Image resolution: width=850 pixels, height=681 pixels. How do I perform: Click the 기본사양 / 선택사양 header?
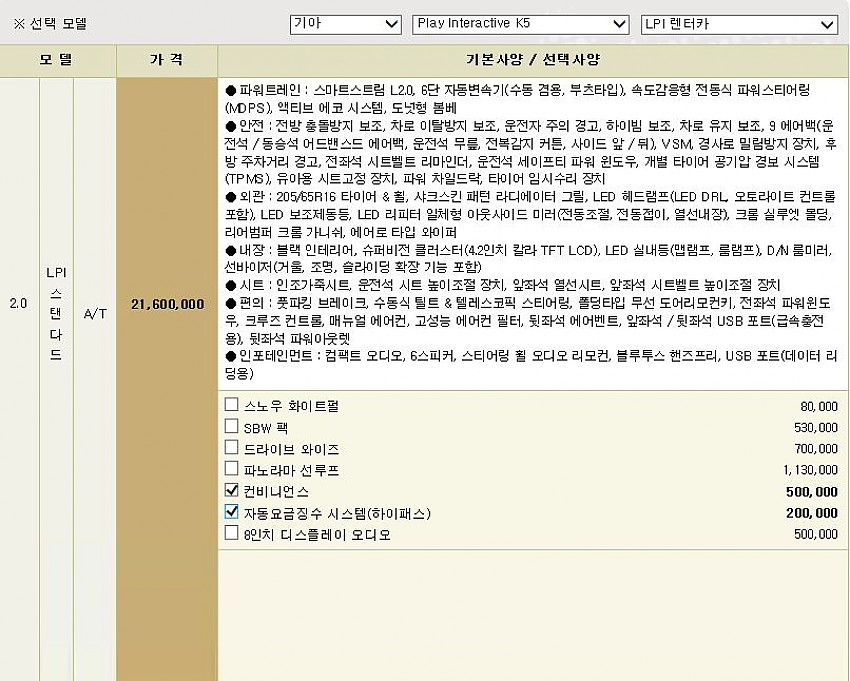[x=532, y=60]
